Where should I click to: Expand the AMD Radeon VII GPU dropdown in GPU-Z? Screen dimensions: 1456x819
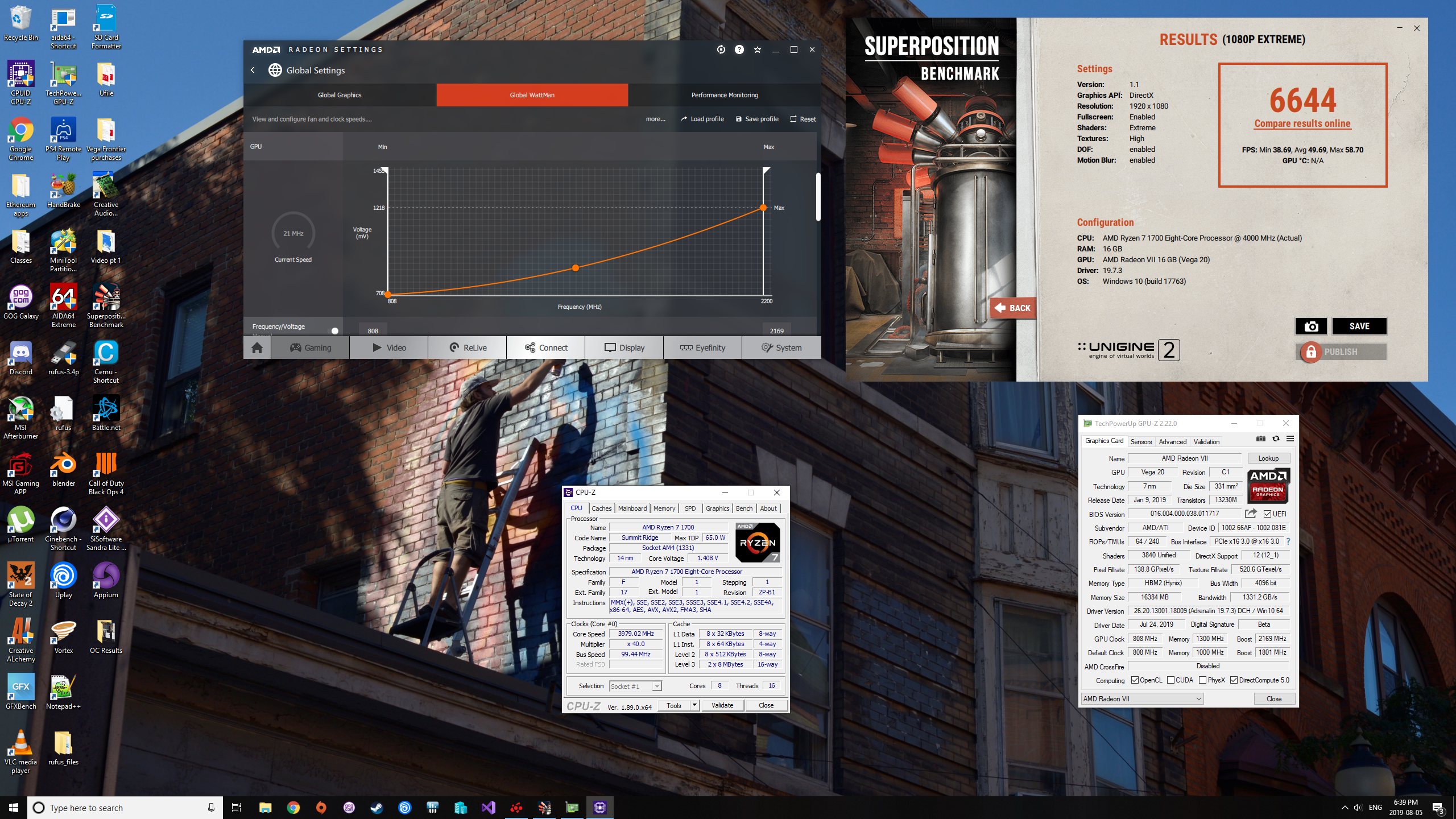coord(1142,699)
